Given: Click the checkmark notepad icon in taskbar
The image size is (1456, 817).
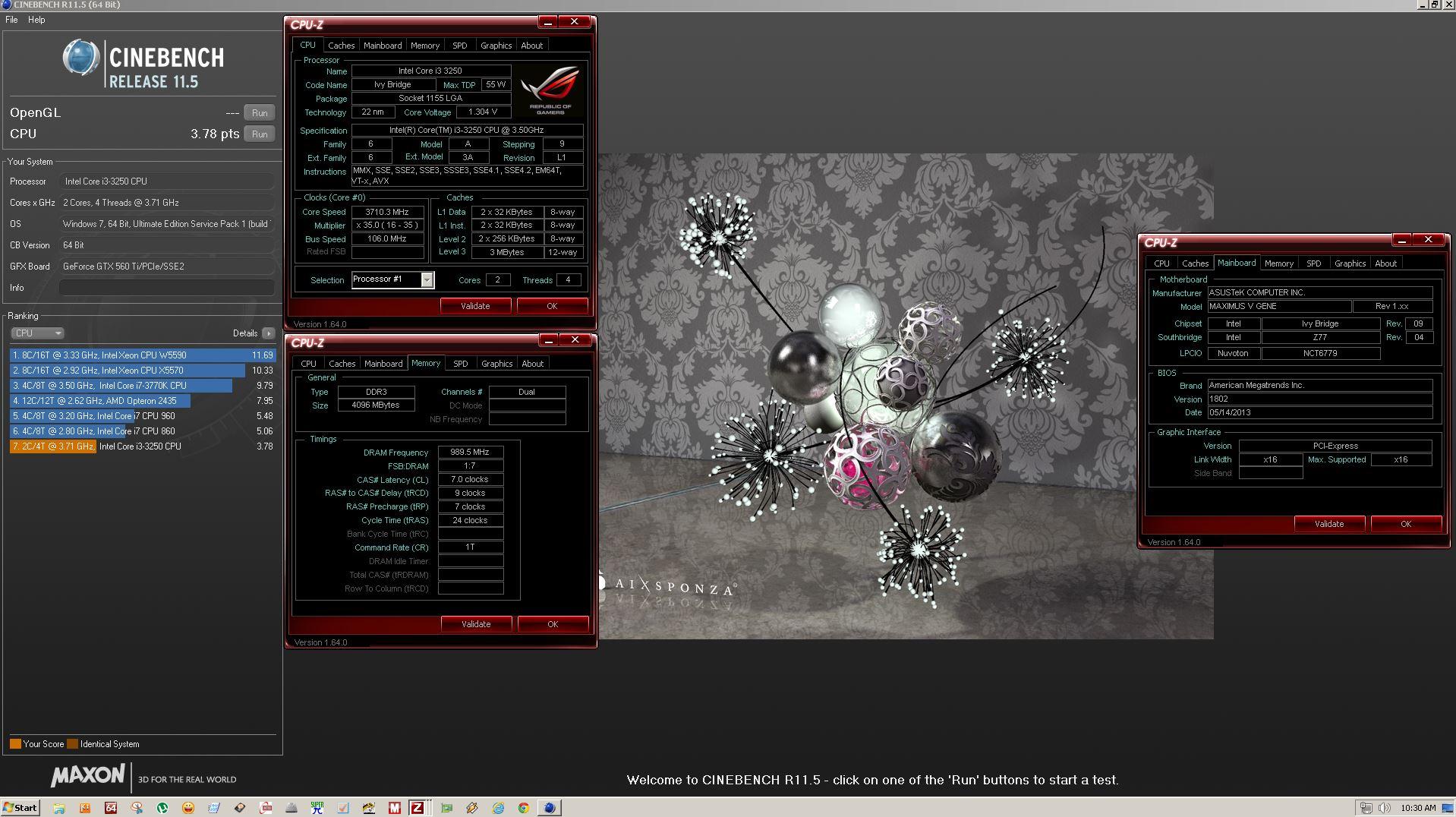Looking at the screenshot, I should coord(342,808).
